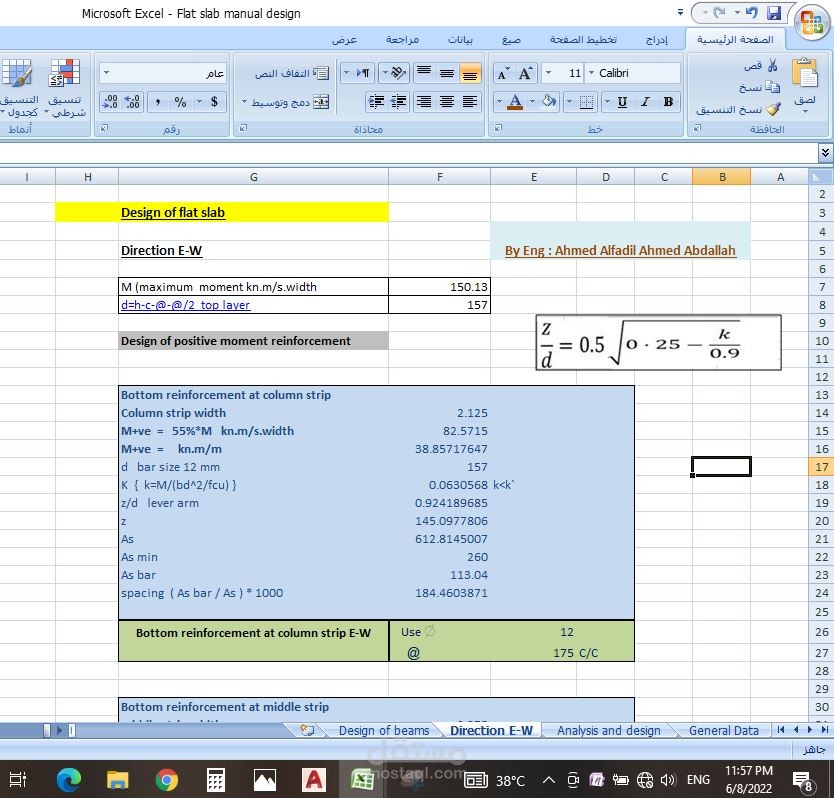
Task: Toggle Underline formatting
Action: point(622,102)
